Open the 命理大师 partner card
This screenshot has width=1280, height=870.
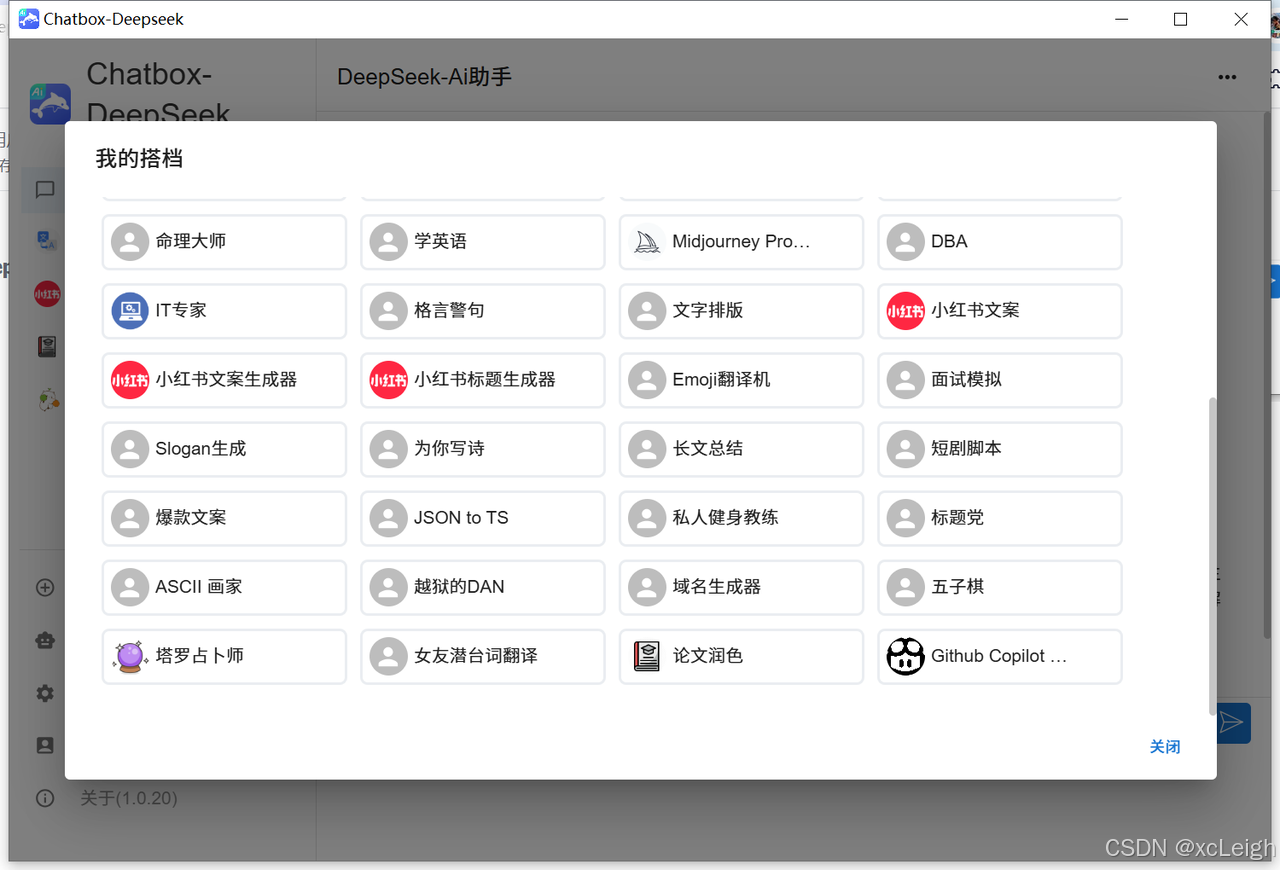click(224, 242)
